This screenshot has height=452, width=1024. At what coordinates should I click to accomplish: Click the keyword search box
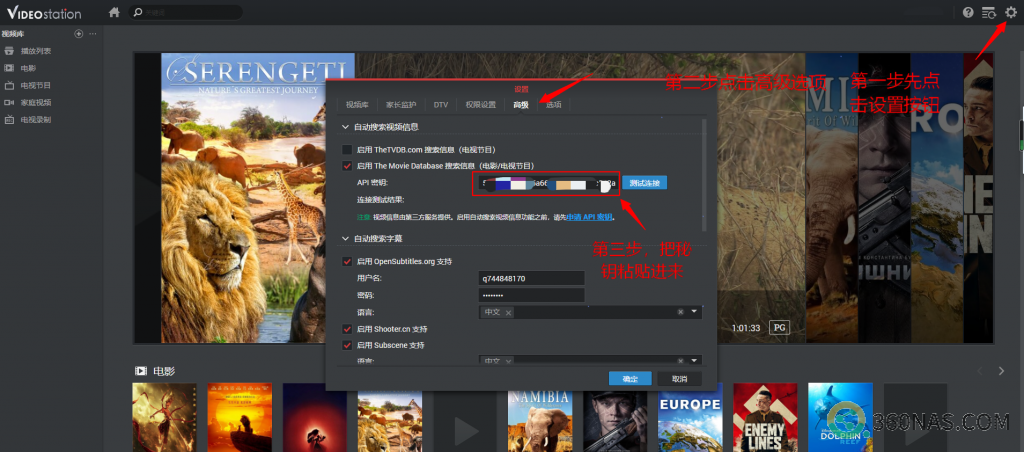pyautogui.click(x=185, y=12)
